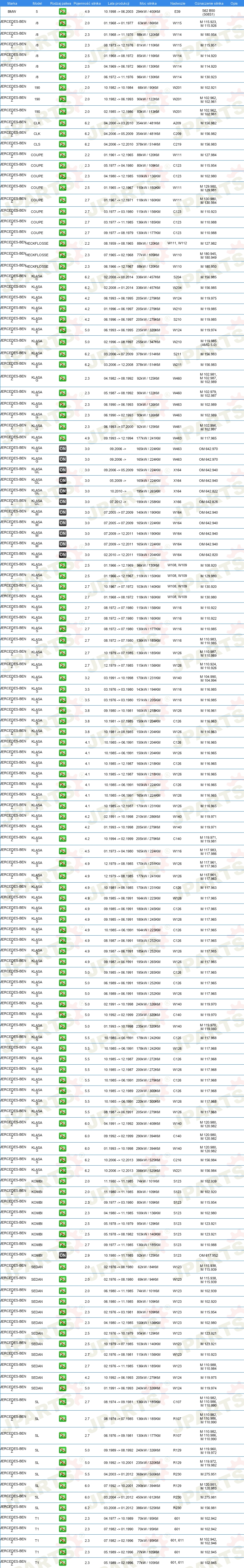Viewport: 244px width, 1568px height.
Task: Click the X166 body cell
Action: [178, 502]
